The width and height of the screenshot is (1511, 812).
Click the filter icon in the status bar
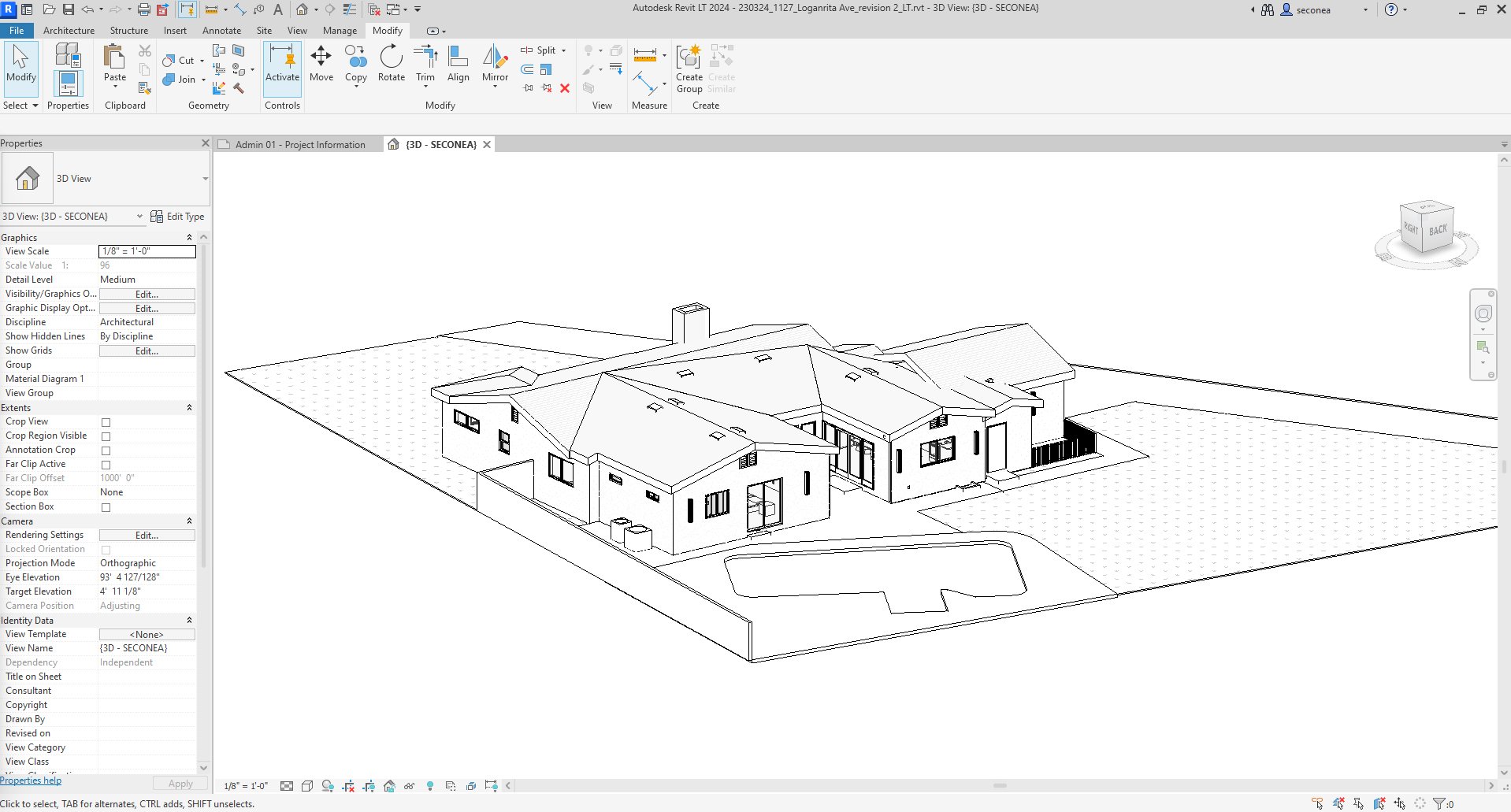coord(1439,803)
